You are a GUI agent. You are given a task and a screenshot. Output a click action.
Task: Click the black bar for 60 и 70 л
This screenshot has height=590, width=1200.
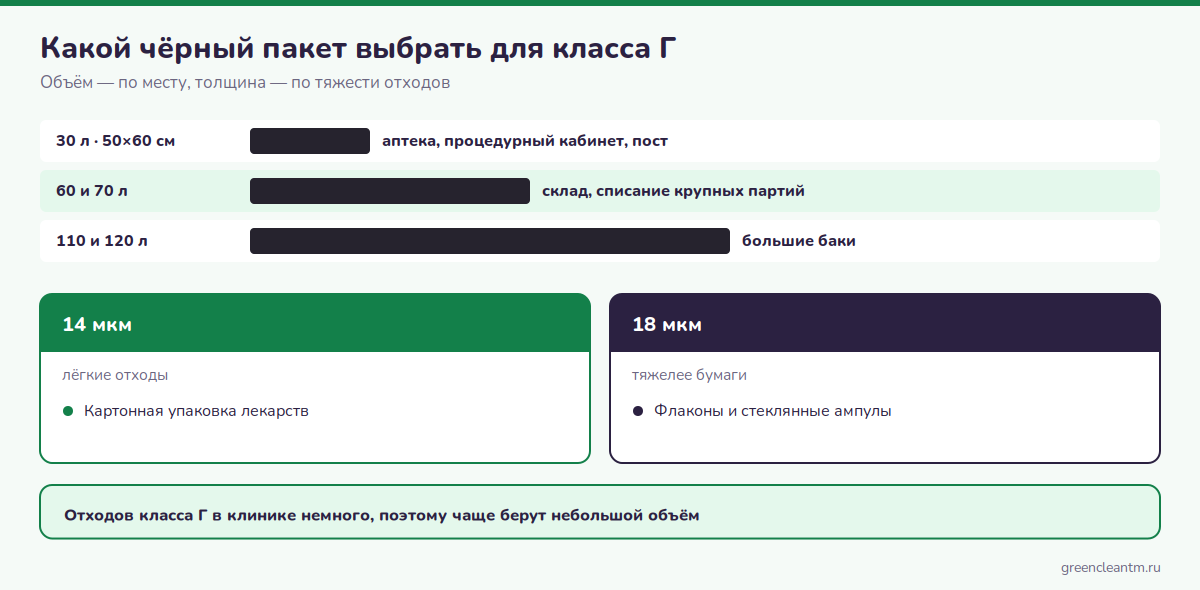[390, 191]
